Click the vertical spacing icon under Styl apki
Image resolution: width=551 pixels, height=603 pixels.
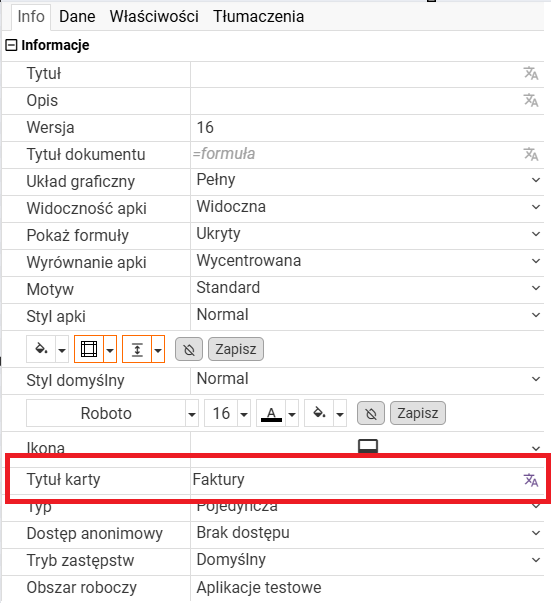[x=137, y=349]
